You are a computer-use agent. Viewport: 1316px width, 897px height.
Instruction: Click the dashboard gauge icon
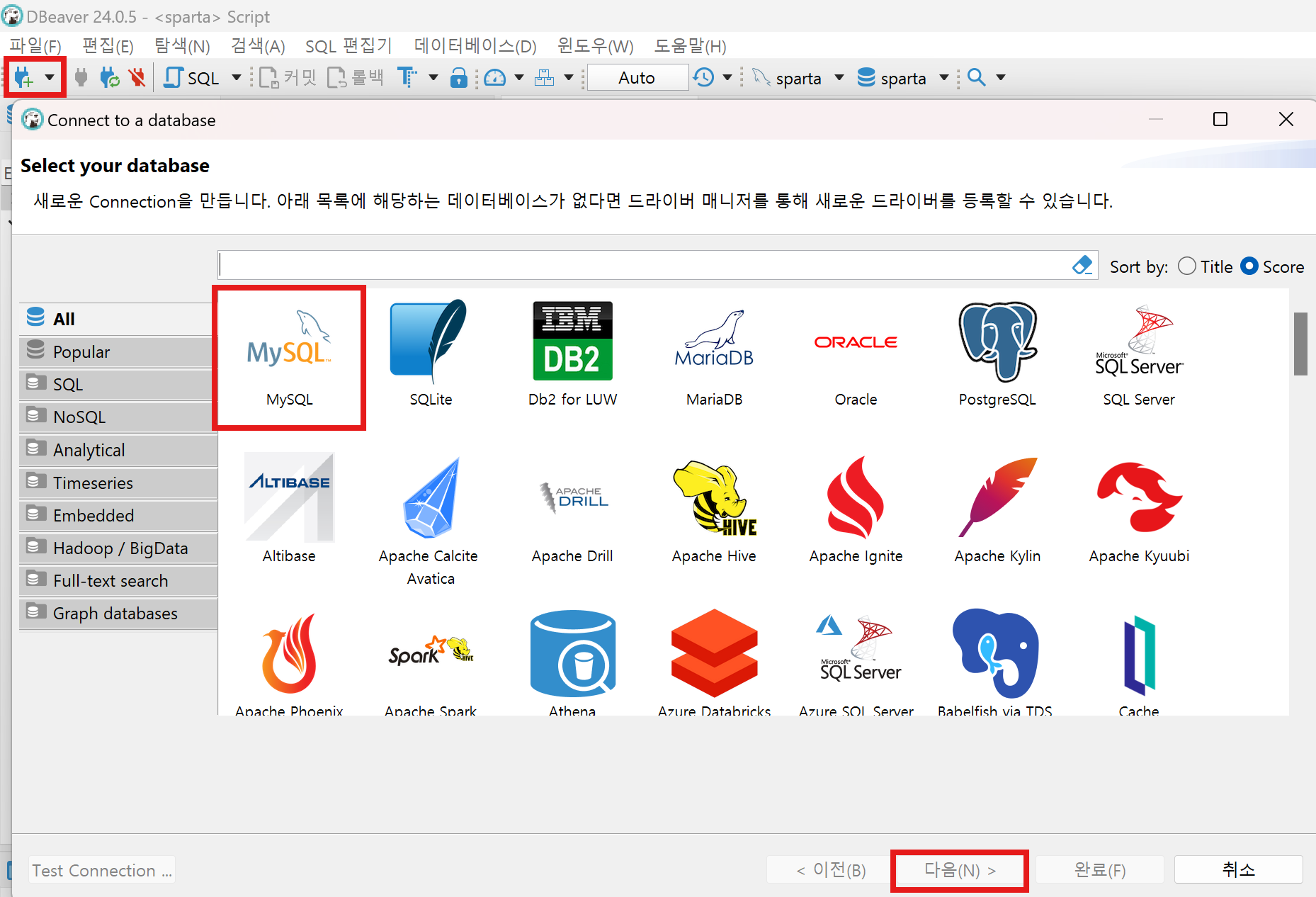[495, 77]
